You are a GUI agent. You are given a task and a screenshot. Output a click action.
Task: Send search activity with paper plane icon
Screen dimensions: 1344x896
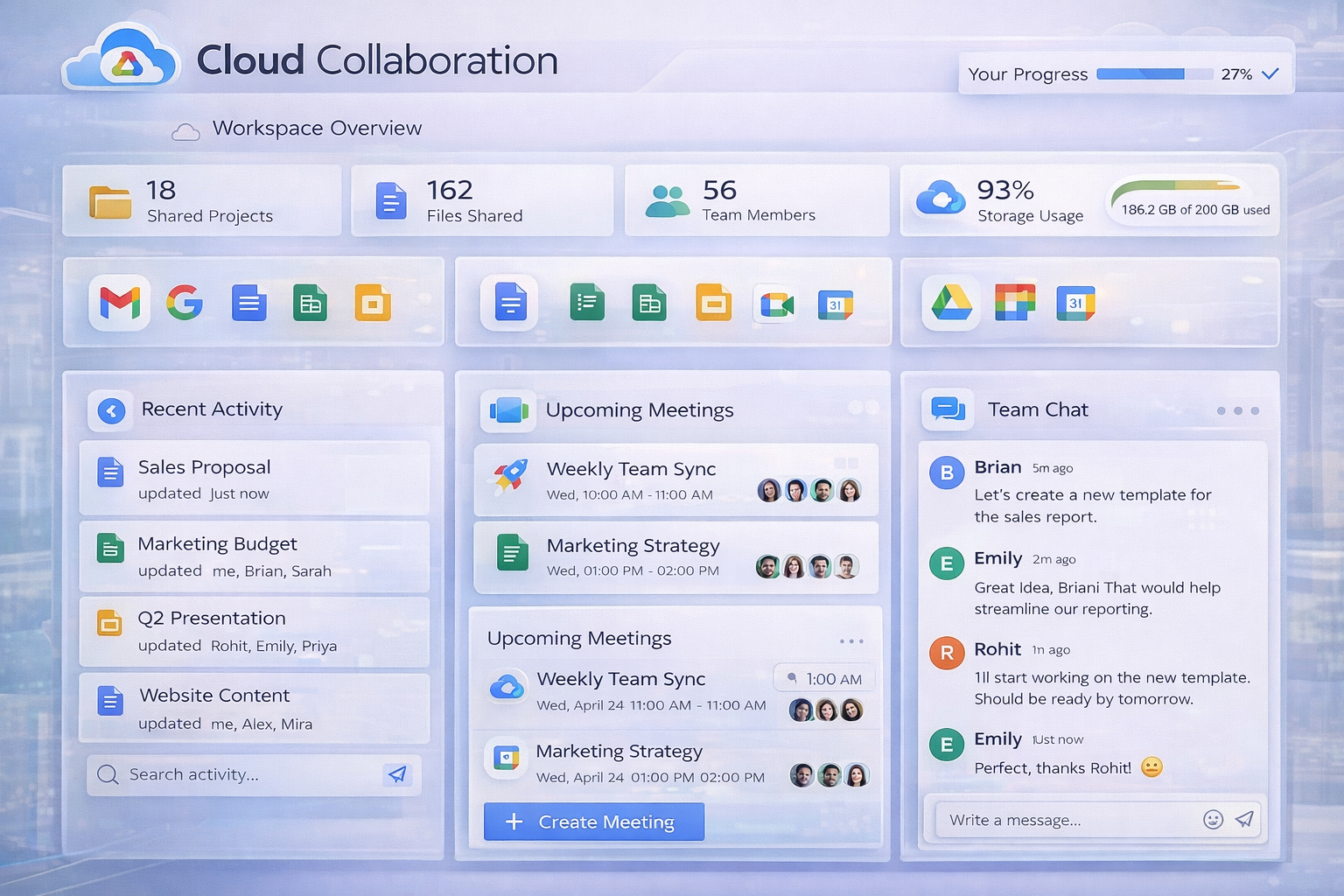pyautogui.click(x=397, y=774)
